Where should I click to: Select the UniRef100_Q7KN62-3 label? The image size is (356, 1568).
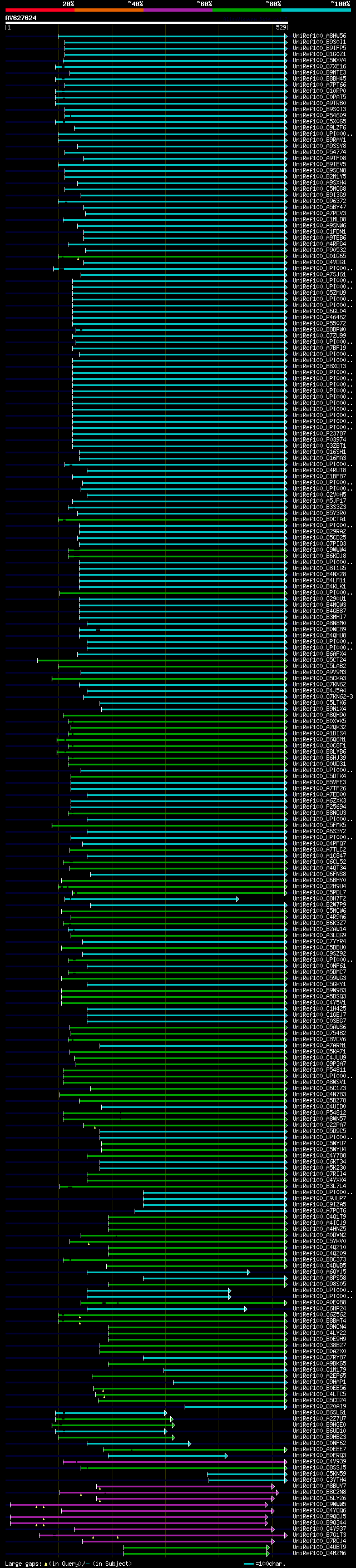(x=323, y=696)
